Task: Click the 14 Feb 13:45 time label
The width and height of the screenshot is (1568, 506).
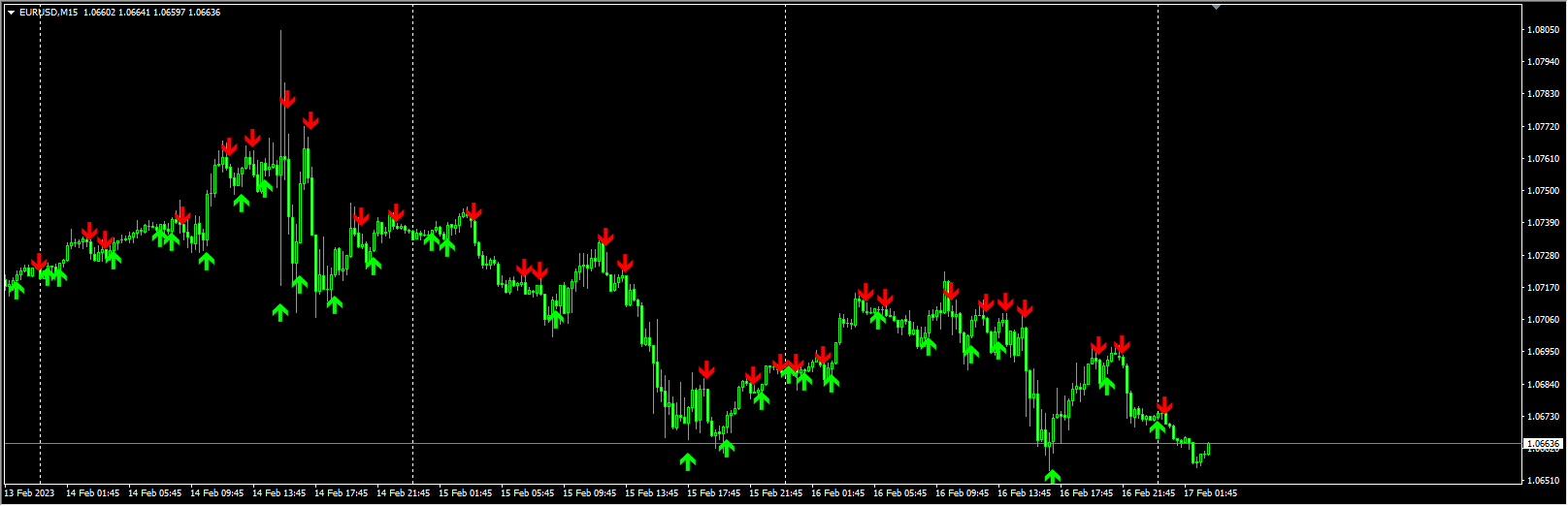Action: [279, 493]
